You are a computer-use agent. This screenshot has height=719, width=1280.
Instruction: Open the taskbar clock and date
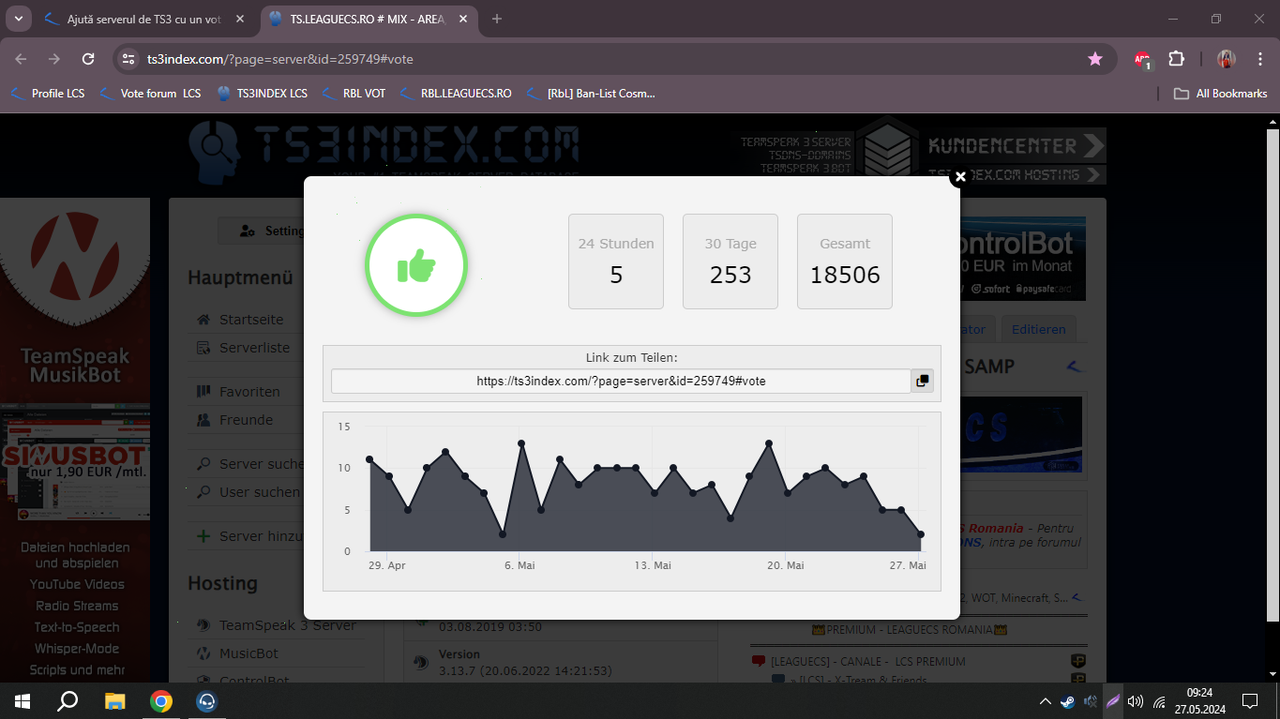tap(1200, 701)
